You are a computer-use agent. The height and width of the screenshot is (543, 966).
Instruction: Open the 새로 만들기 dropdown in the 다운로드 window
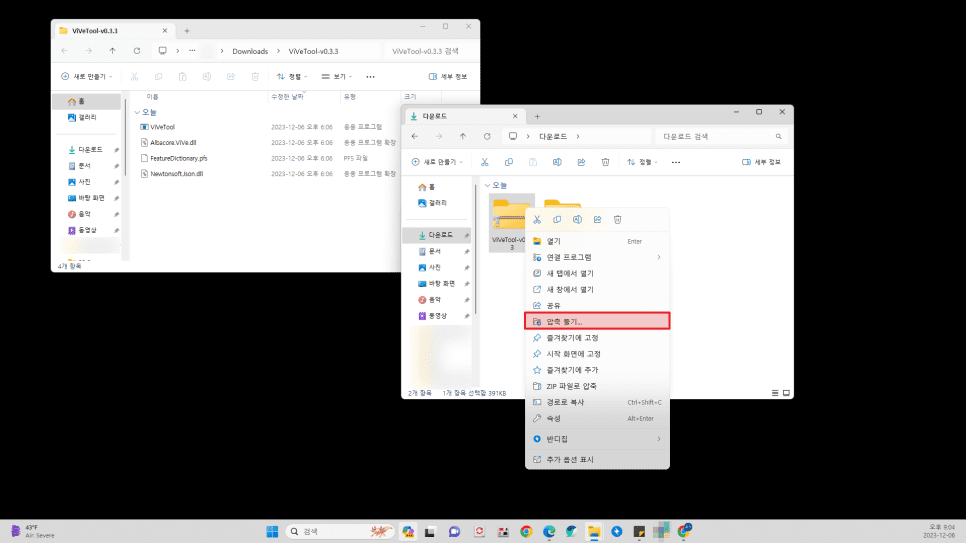click(x=437, y=162)
